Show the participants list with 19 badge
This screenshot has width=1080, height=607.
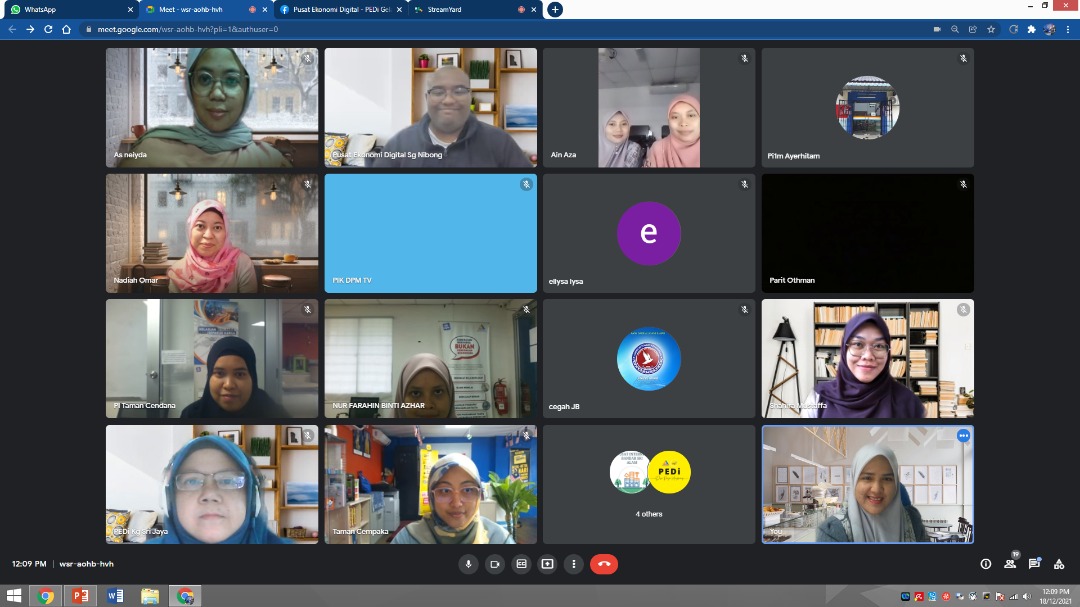(x=1010, y=564)
